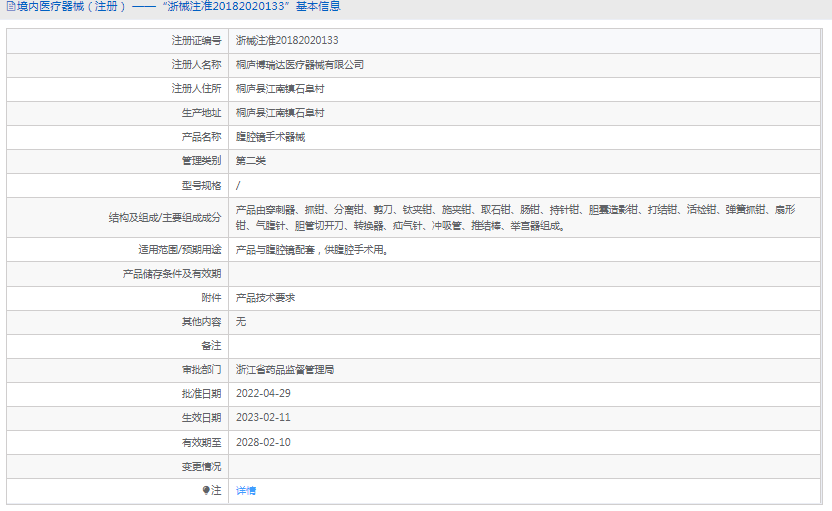
Task: Click the bullet icon beside 注
Action: [x=206, y=490]
